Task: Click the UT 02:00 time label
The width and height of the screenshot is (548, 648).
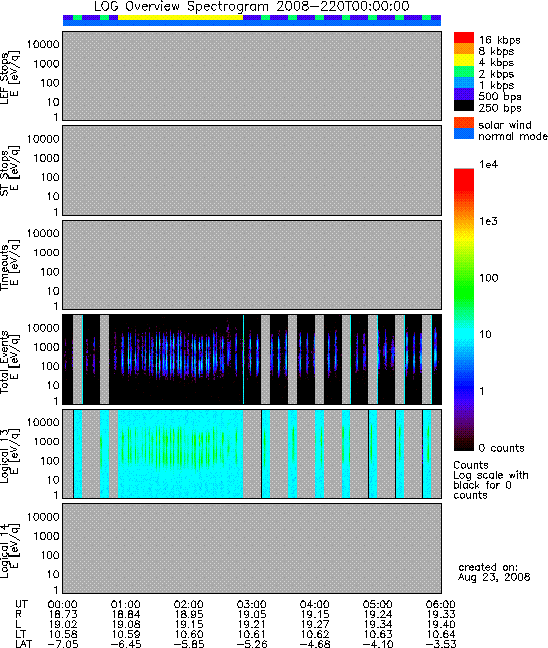Action: (188, 604)
